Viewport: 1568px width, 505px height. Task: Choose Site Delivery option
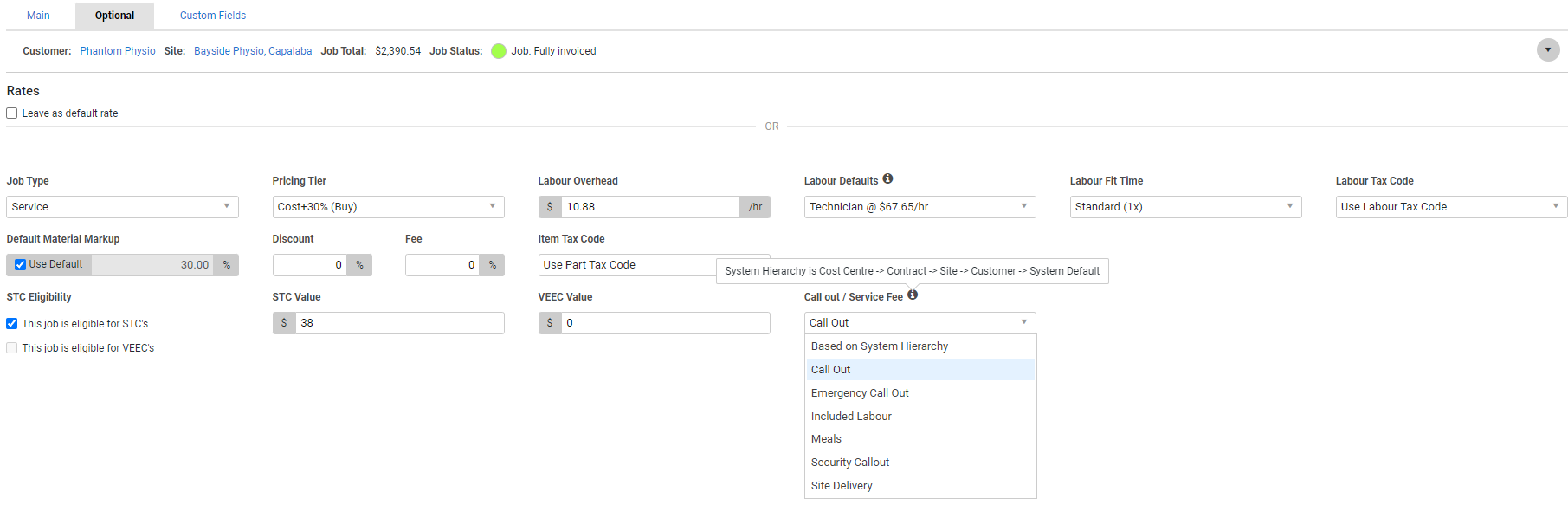tap(920, 486)
